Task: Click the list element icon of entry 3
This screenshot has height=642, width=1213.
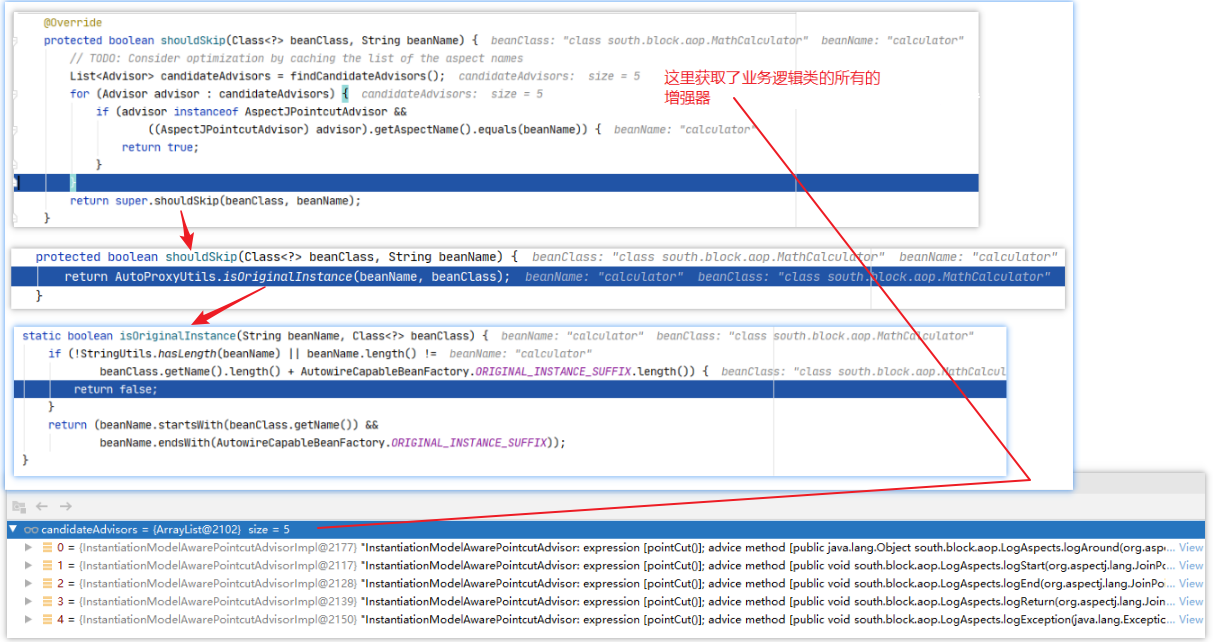Action: [x=47, y=601]
